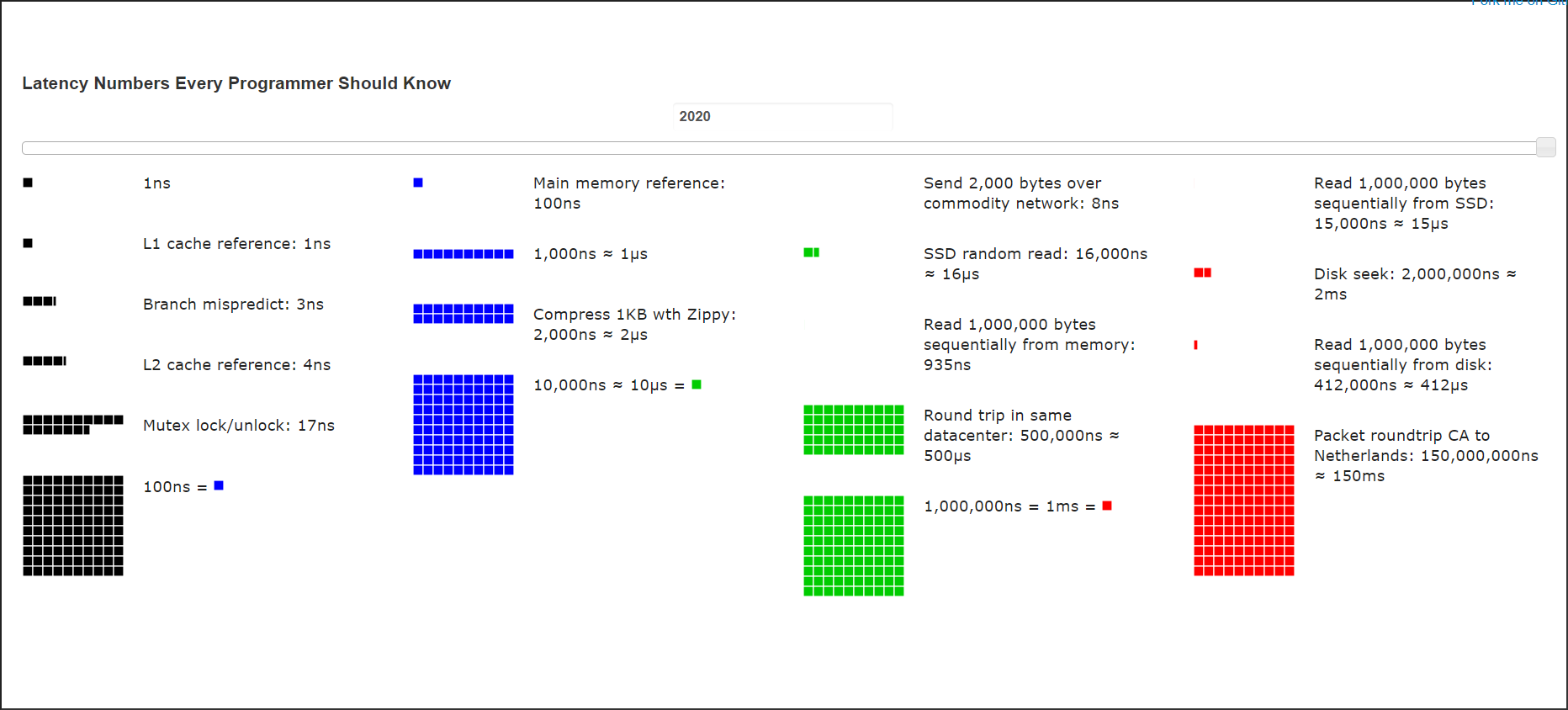Click the red sliver for disk sequential read

[x=1195, y=345]
